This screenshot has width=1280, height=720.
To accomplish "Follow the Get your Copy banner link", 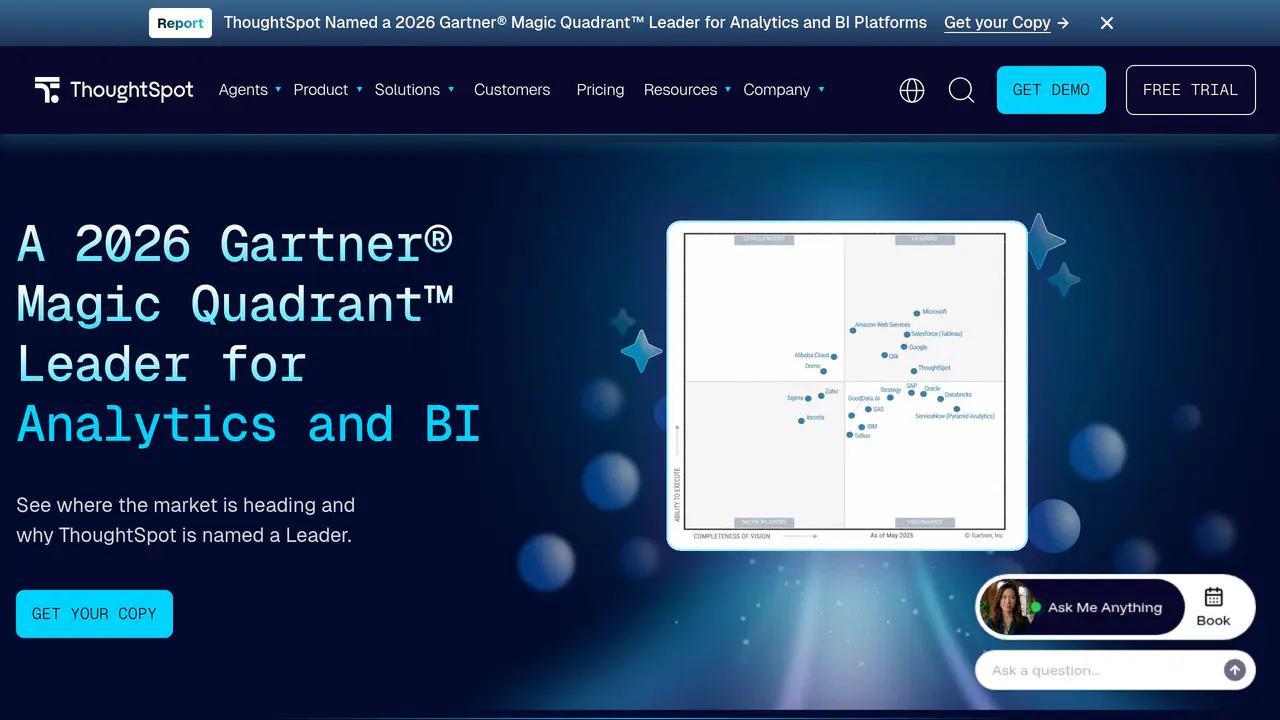I will 1006,23.
